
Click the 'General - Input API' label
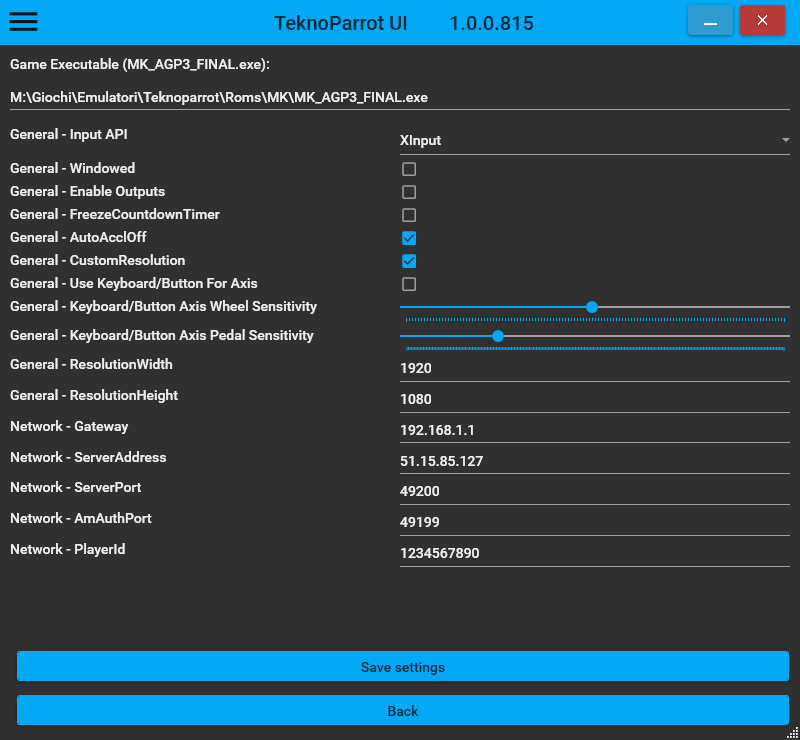69,135
